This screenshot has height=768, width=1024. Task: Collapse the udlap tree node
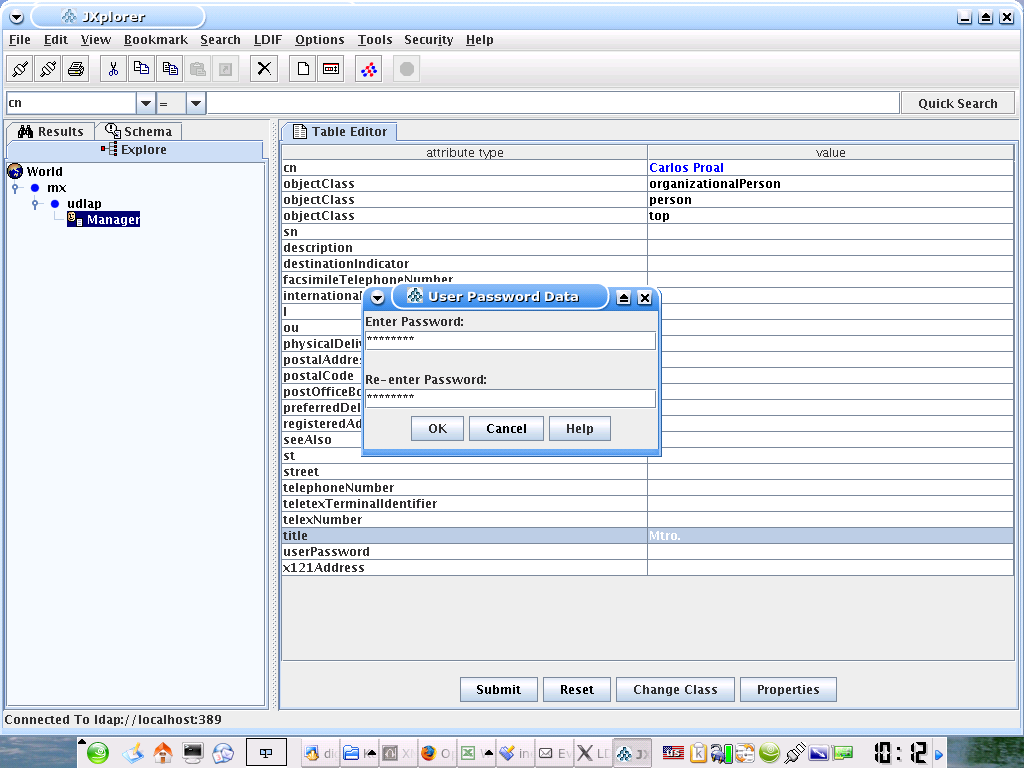click(x=36, y=204)
